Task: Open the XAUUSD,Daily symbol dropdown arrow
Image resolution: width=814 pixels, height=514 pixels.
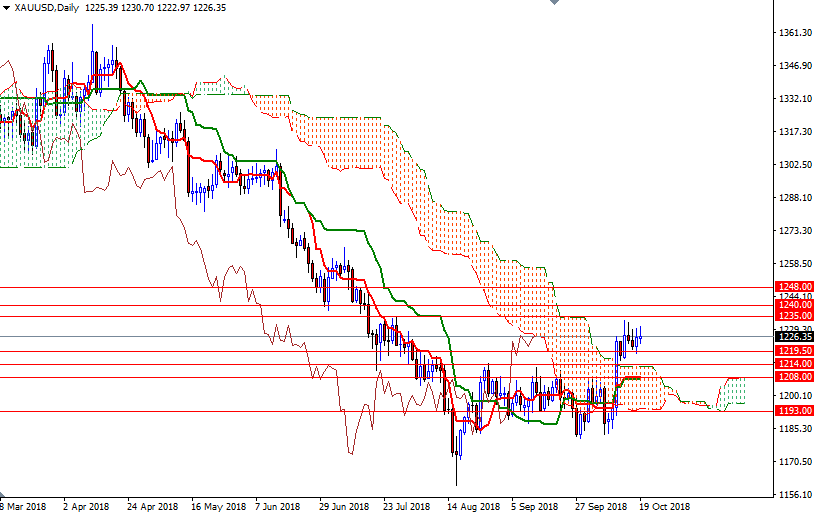Action: click(x=6, y=8)
